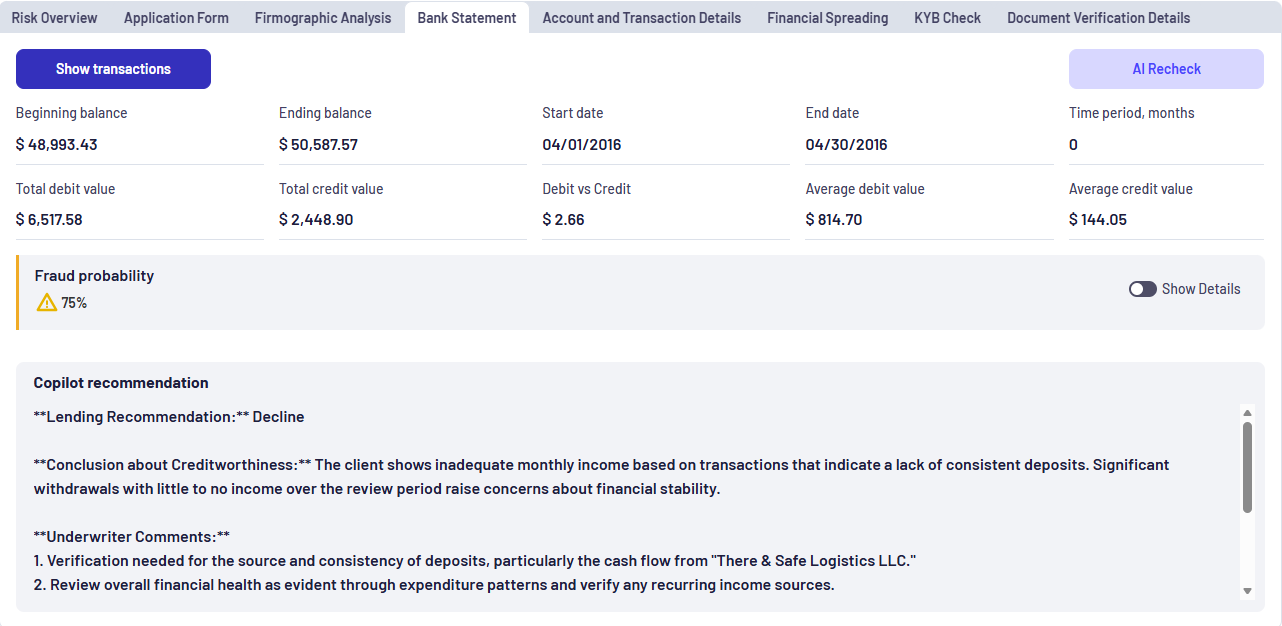Click the fraud probability warning icon
The width and height of the screenshot is (1282, 626).
[x=46, y=302]
